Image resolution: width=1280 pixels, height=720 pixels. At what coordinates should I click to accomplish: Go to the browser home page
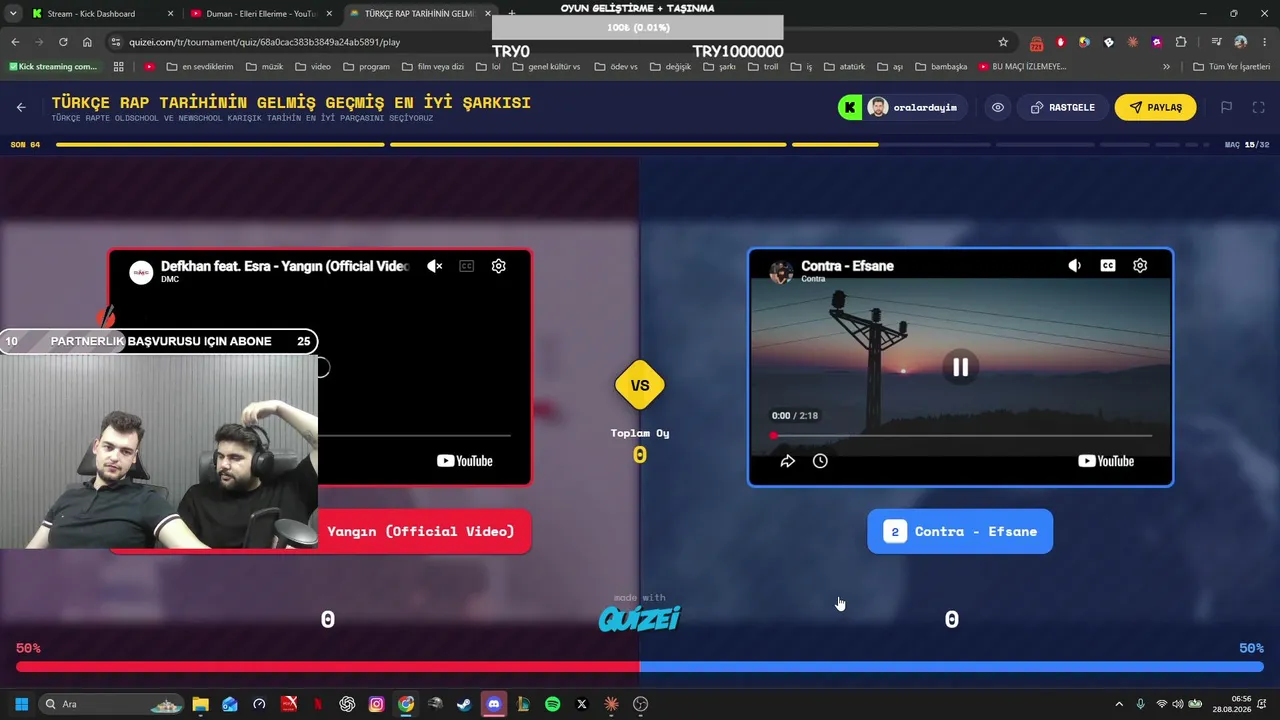coord(87,42)
